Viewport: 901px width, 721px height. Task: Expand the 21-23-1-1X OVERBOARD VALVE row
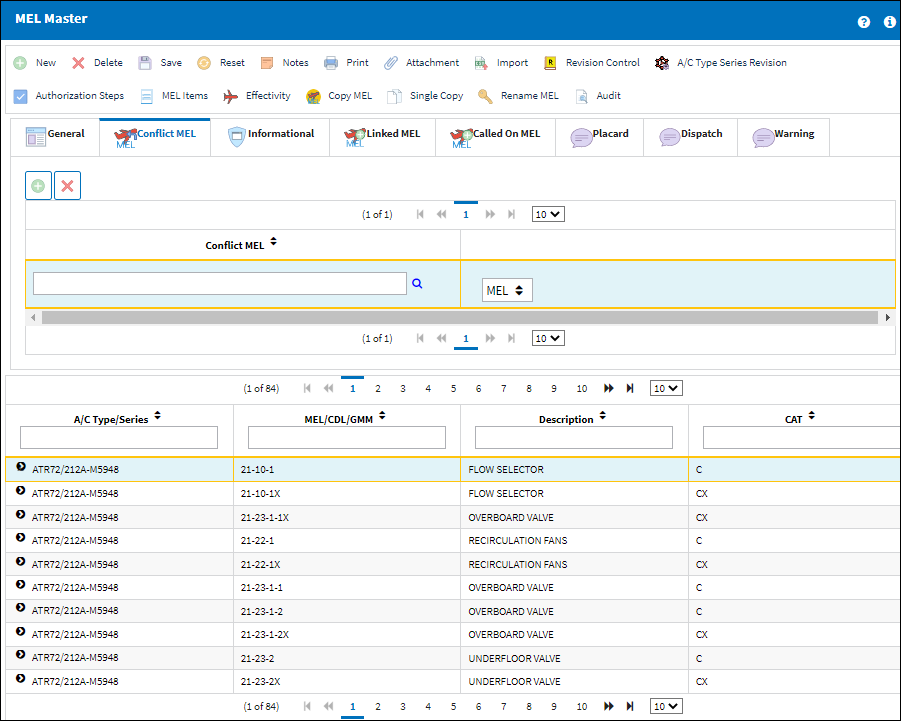pos(21,514)
